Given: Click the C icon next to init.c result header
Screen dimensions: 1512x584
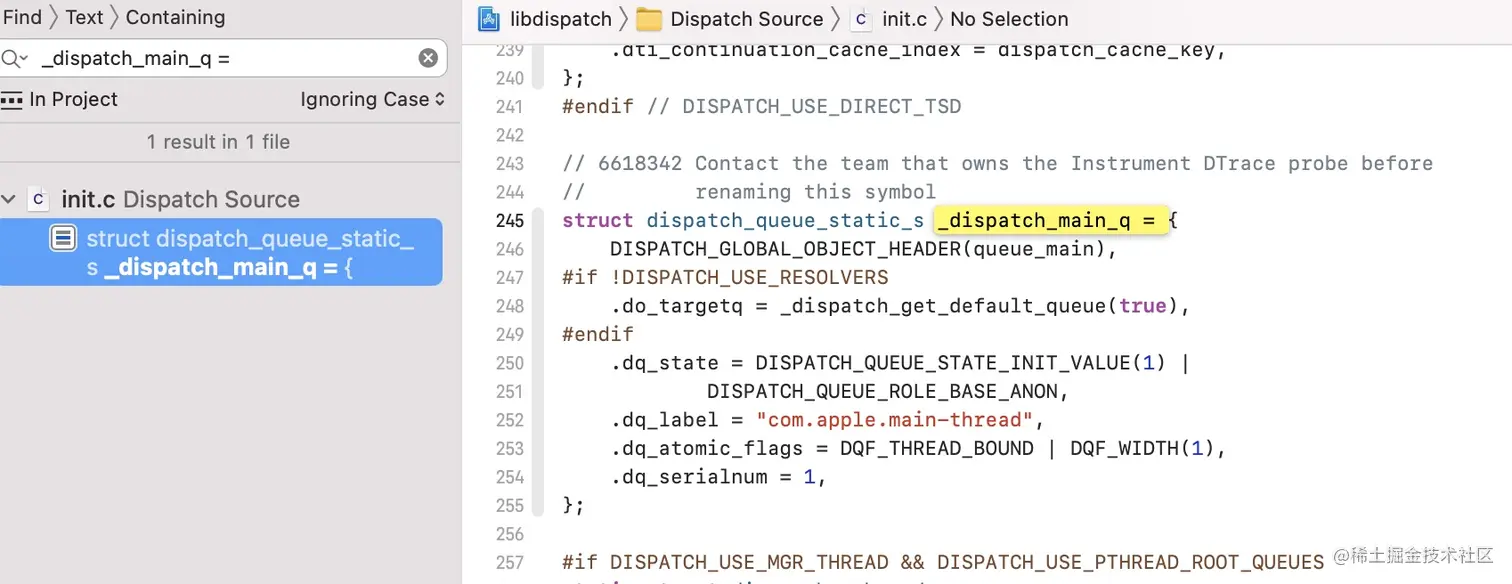Looking at the screenshot, I should pos(38,199).
